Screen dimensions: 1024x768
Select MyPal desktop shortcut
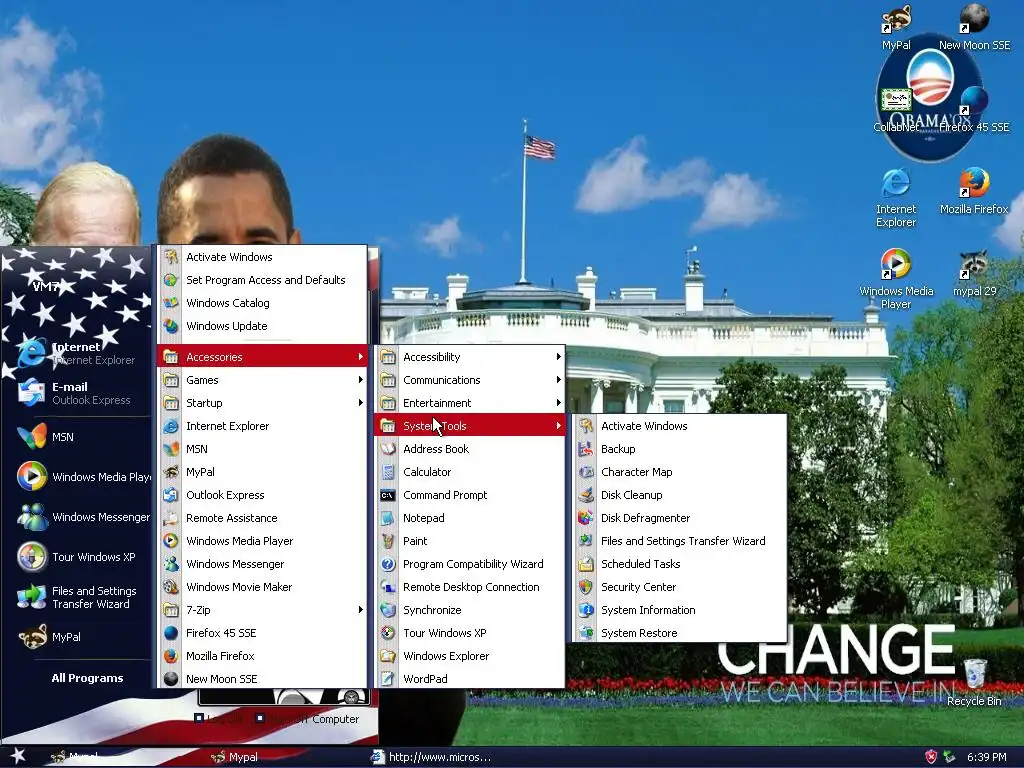point(896,26)
